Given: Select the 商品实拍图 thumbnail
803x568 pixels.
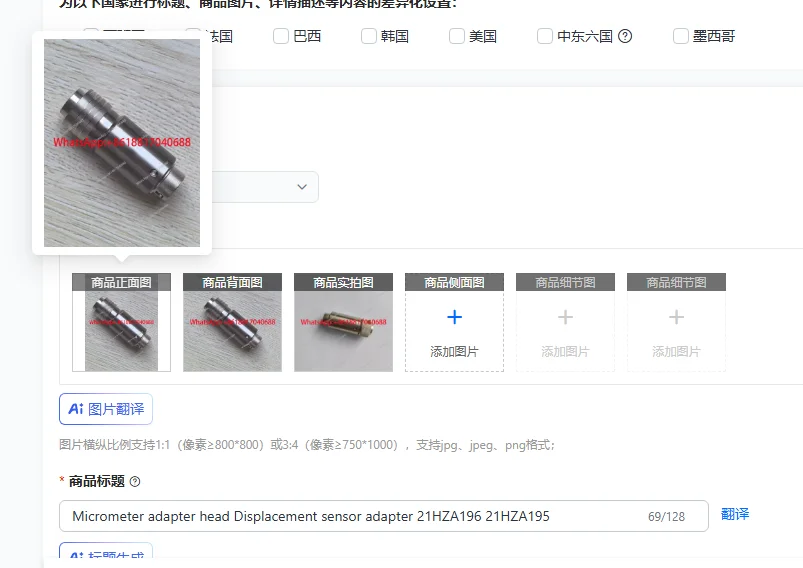Looking at the screenshot, I should (343, 322).
